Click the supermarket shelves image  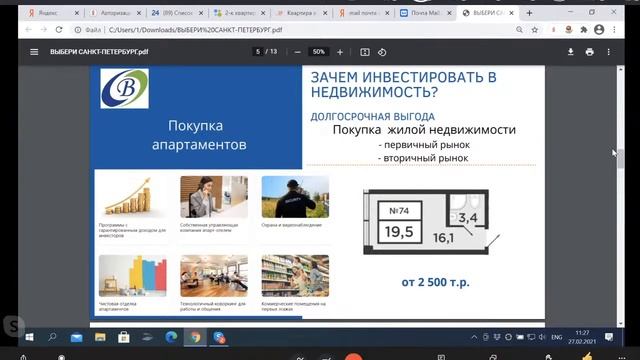tap(295, 276)
